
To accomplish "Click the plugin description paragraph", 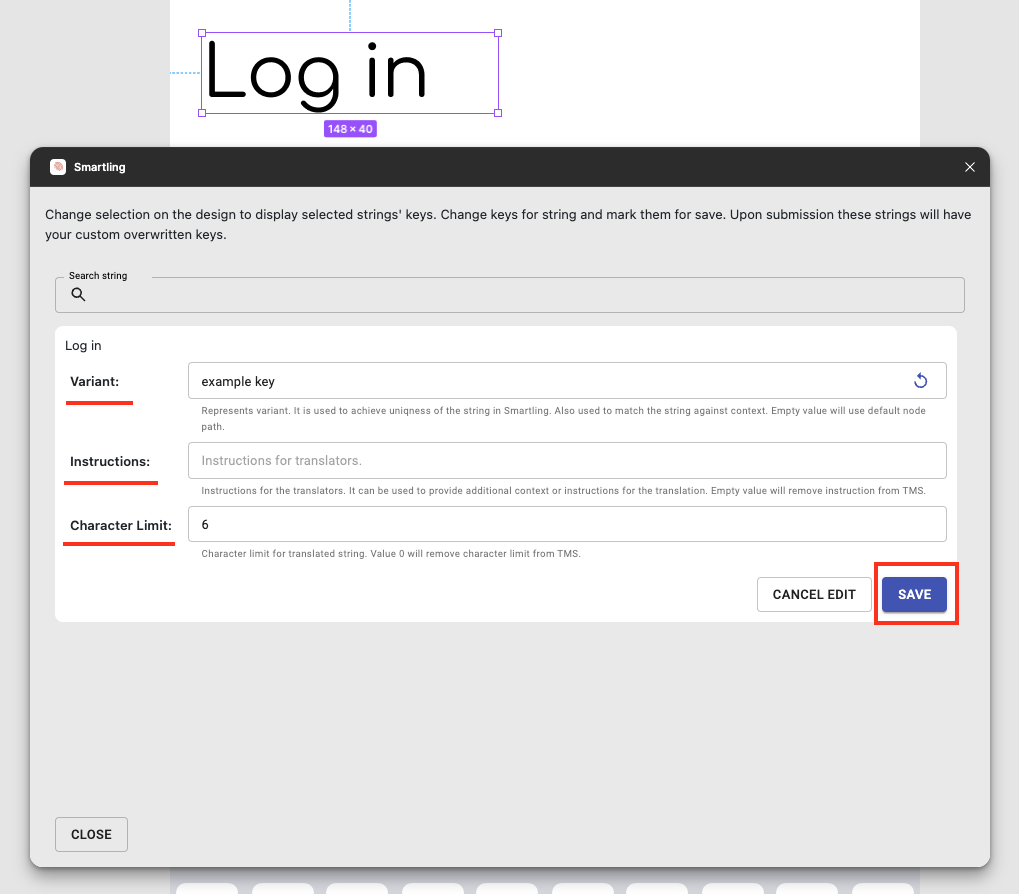I will [x=508, y=224].
